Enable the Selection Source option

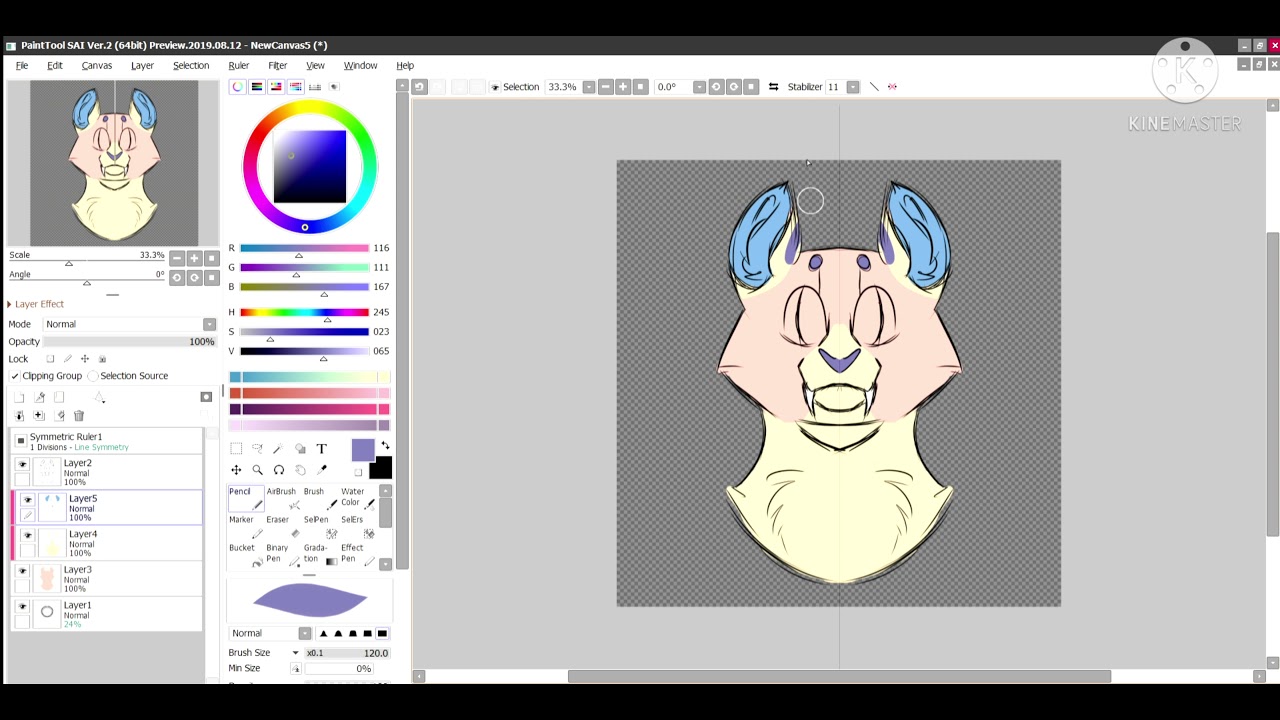point(93,376)
